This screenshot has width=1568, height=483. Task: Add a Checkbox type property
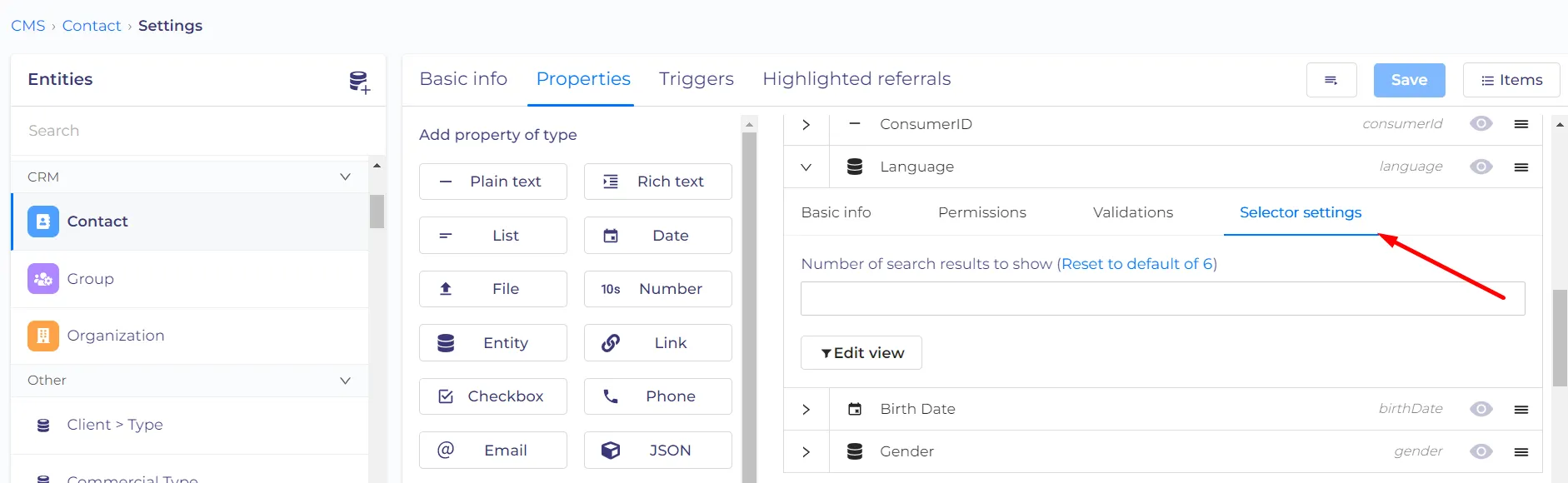pyautogui.click(x=493, y=396)
